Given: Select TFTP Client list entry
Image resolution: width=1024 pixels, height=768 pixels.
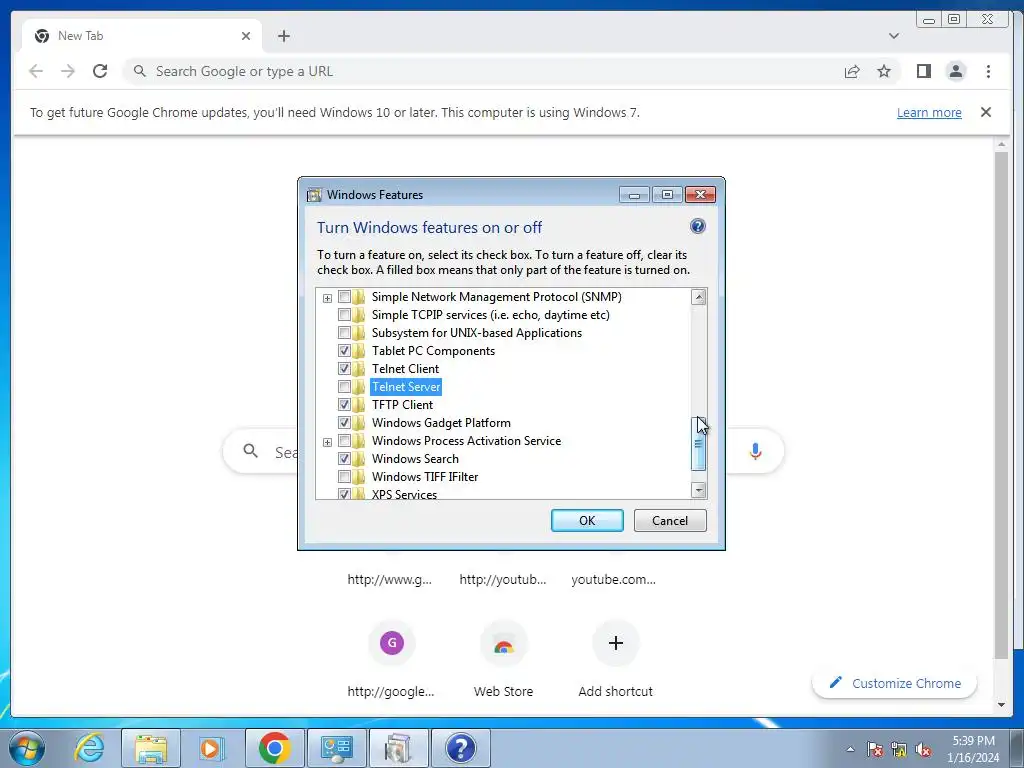Looking at the screenshot, I should [402, 405].
